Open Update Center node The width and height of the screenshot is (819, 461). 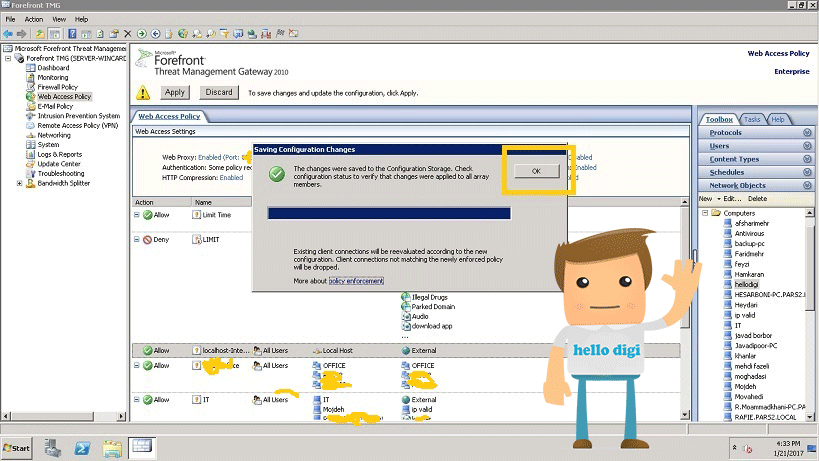[58, 164]
